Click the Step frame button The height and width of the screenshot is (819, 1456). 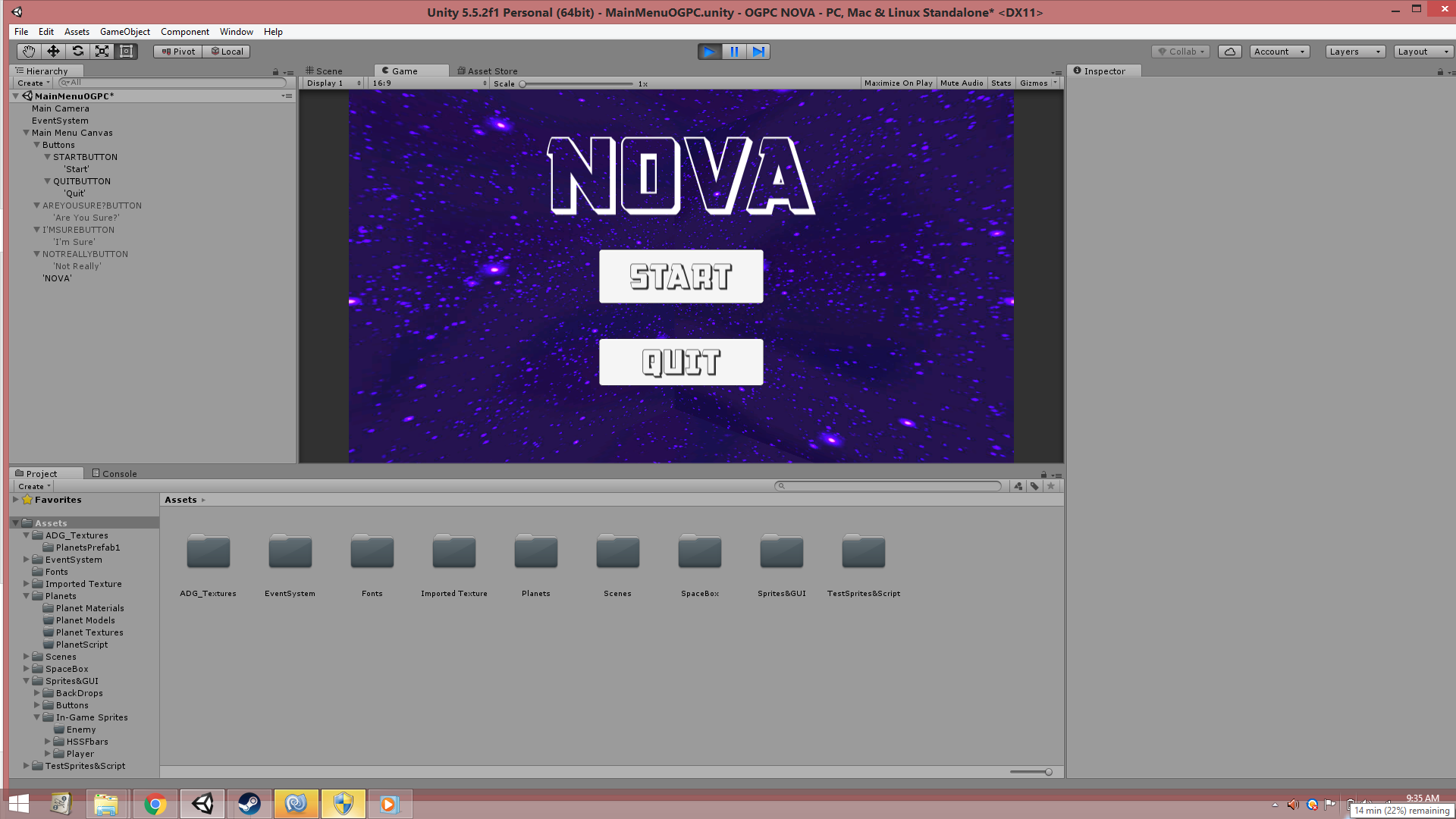pyautogui.click(x=758, y=52)
